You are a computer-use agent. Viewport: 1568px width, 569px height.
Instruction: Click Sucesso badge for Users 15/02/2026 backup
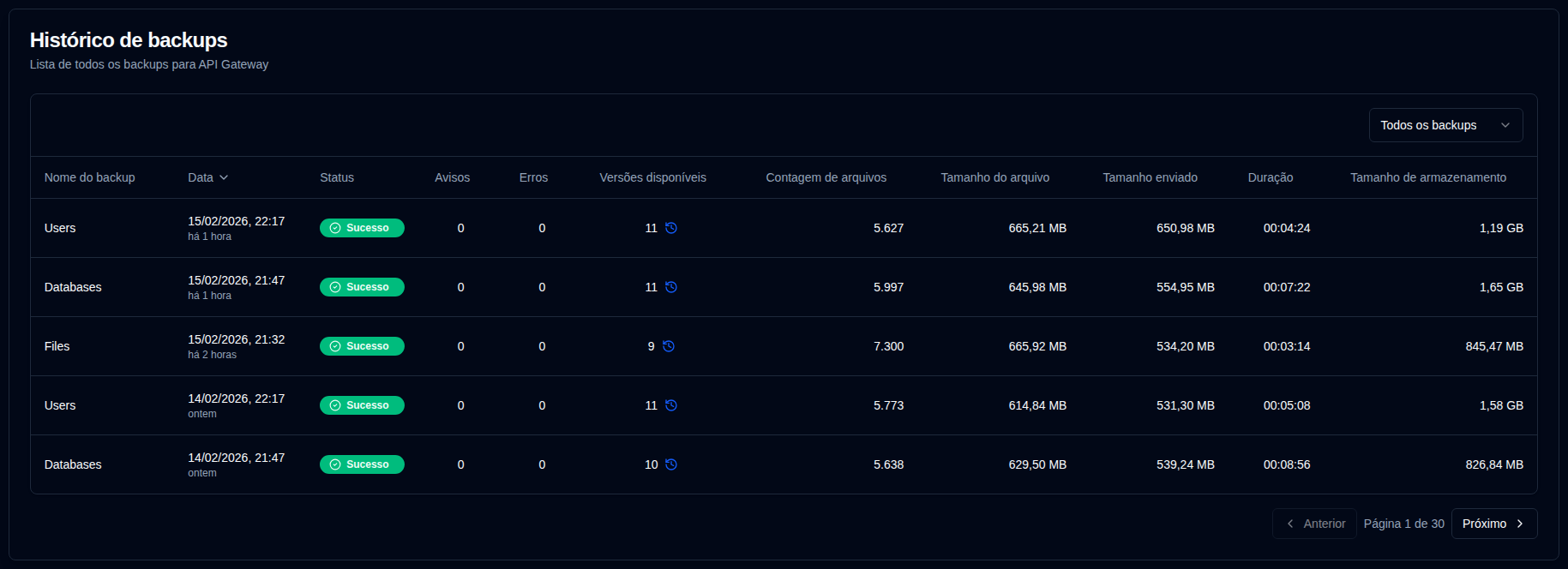click(x=362, y=228)
